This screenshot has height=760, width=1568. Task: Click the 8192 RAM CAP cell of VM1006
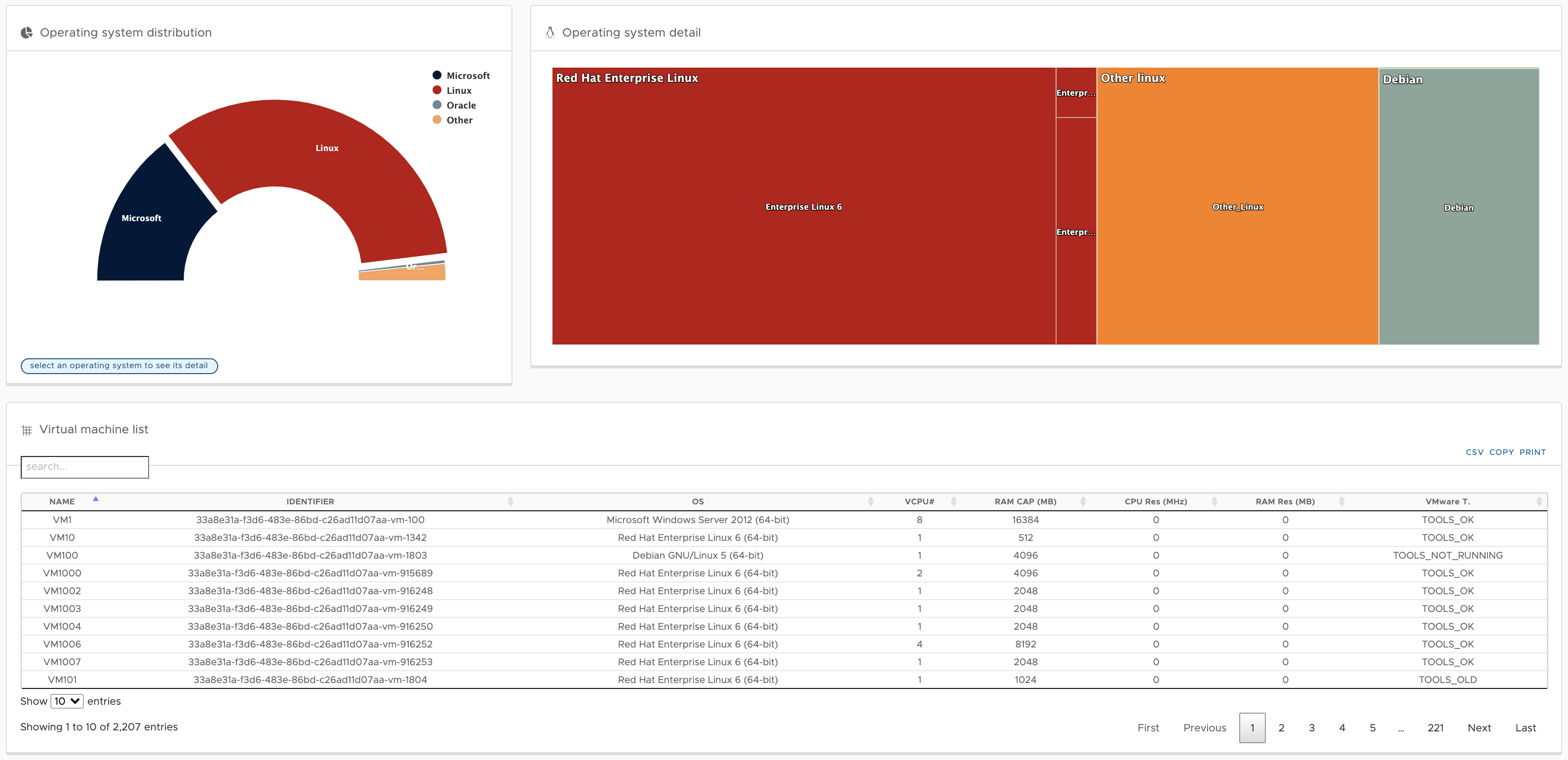click(x=1025, y=644)
